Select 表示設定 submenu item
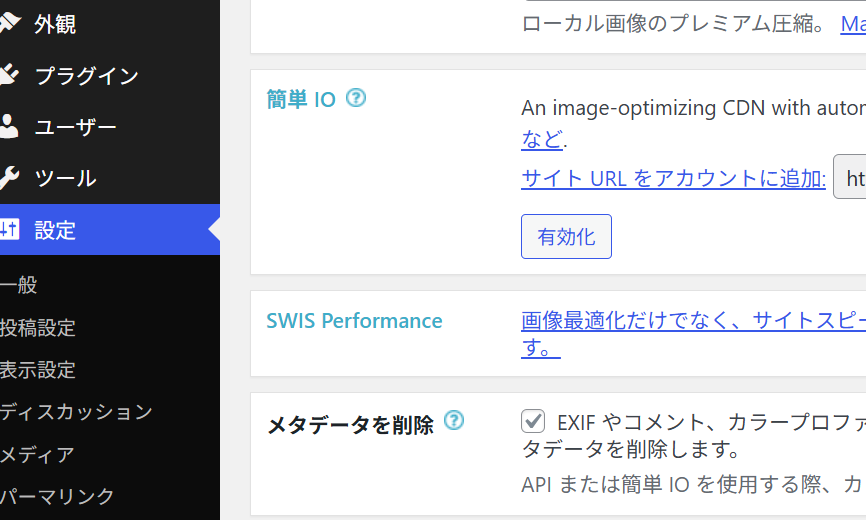 pos(38,369)
